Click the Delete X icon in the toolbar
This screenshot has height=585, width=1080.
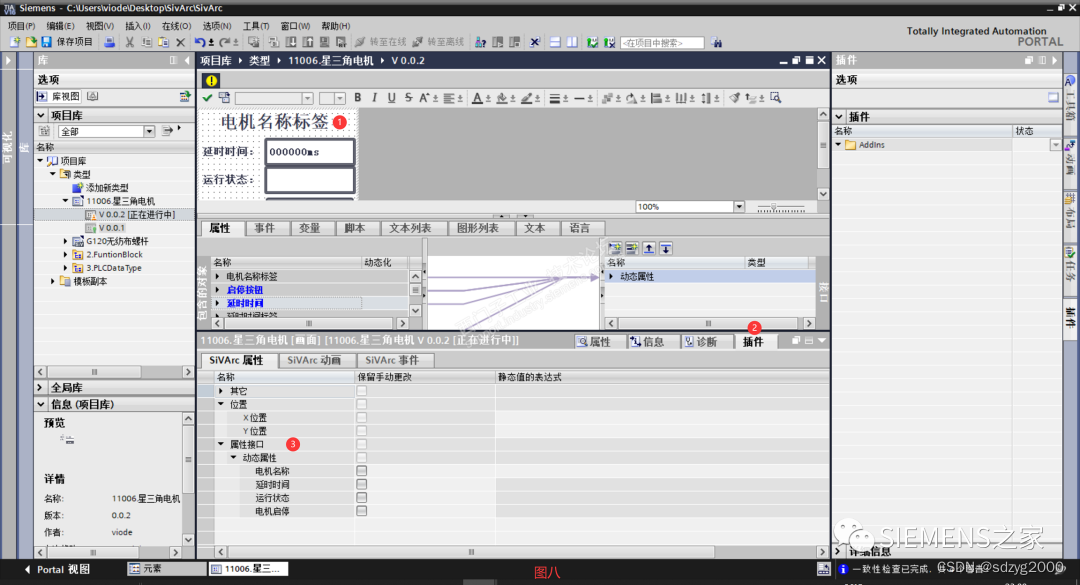[180, 42]
